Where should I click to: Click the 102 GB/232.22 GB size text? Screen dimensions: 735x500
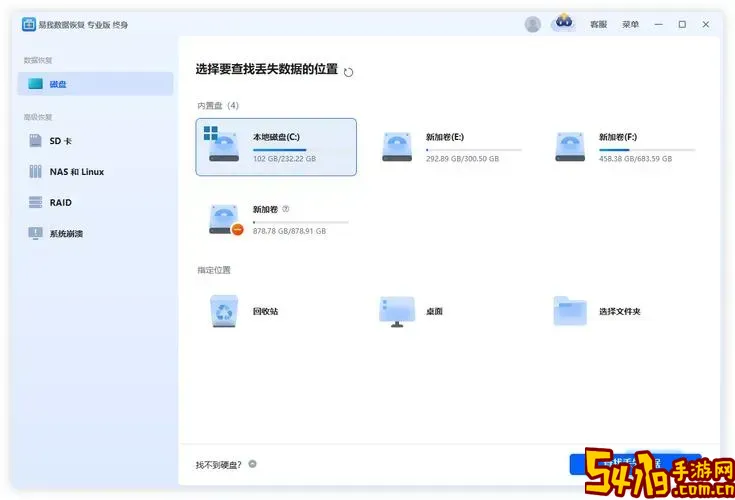point(285,159)
